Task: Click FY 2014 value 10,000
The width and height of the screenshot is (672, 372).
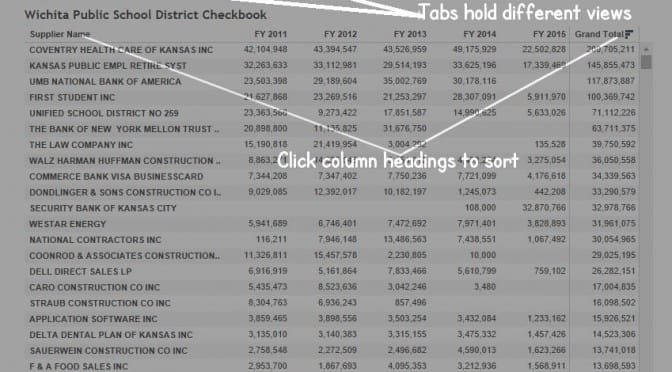Action: [483, 255]
